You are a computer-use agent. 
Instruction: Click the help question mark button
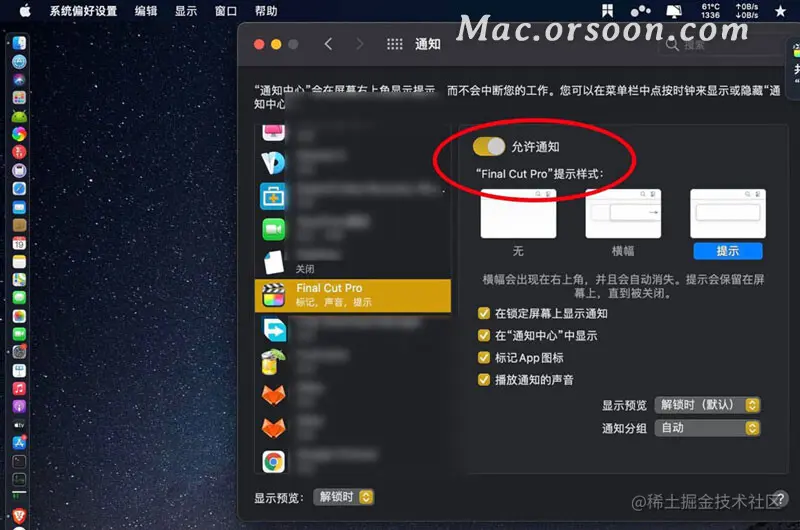(779, 498)
